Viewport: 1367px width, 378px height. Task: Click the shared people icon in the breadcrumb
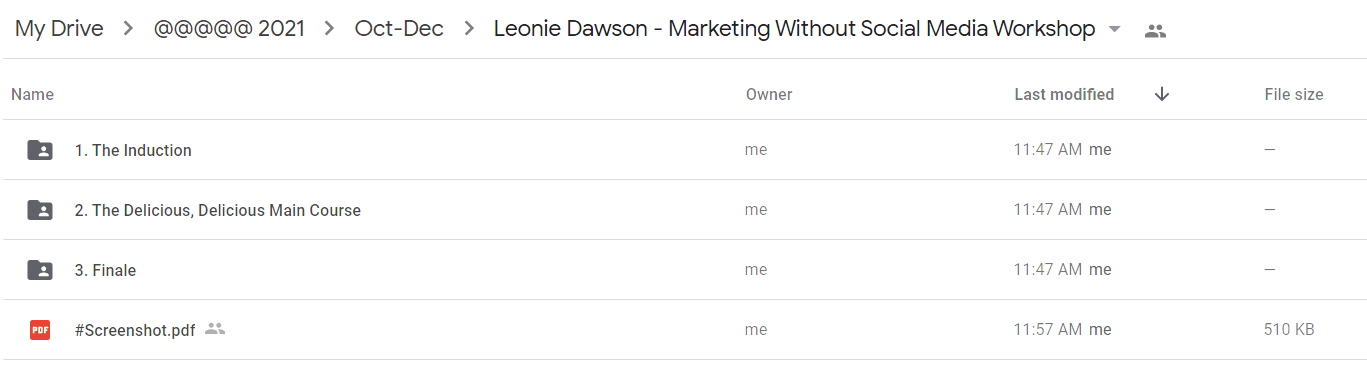1155,31
